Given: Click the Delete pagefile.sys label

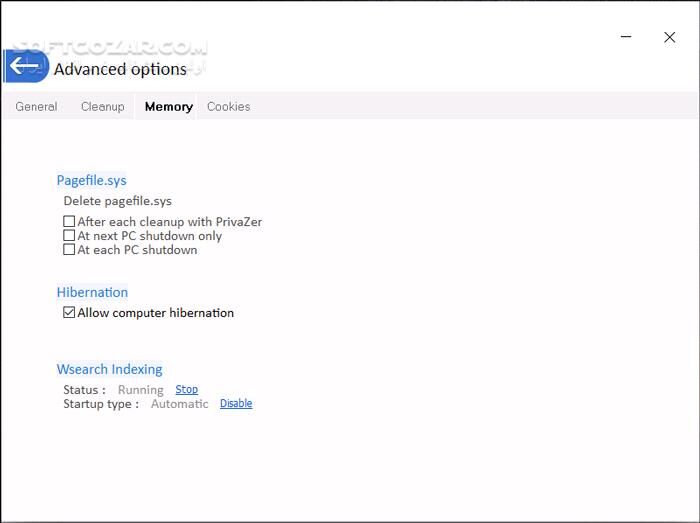Looking at the screenshot, I should click(x=117, y=201).
